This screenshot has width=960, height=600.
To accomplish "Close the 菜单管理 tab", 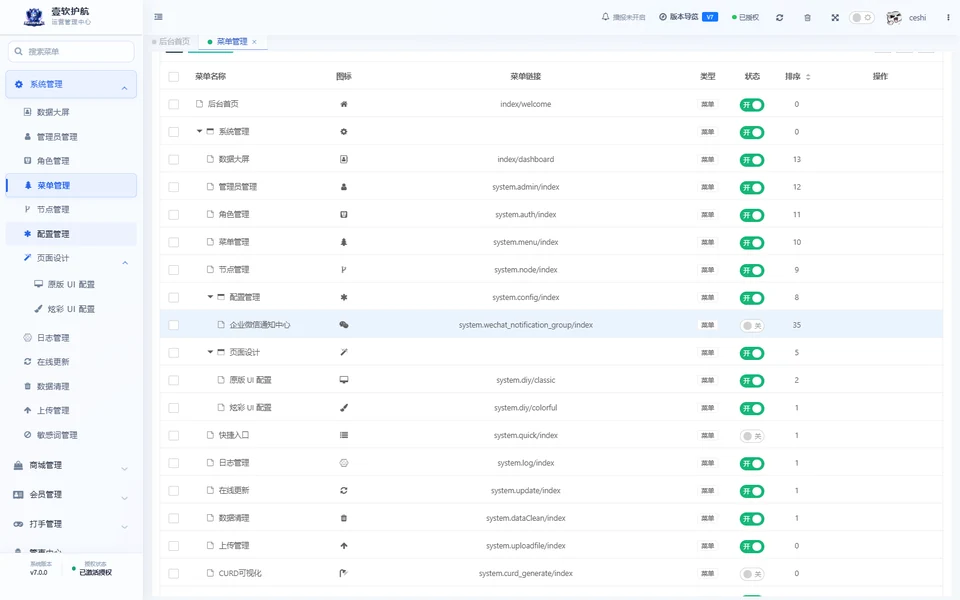I will tap(254, 42).
